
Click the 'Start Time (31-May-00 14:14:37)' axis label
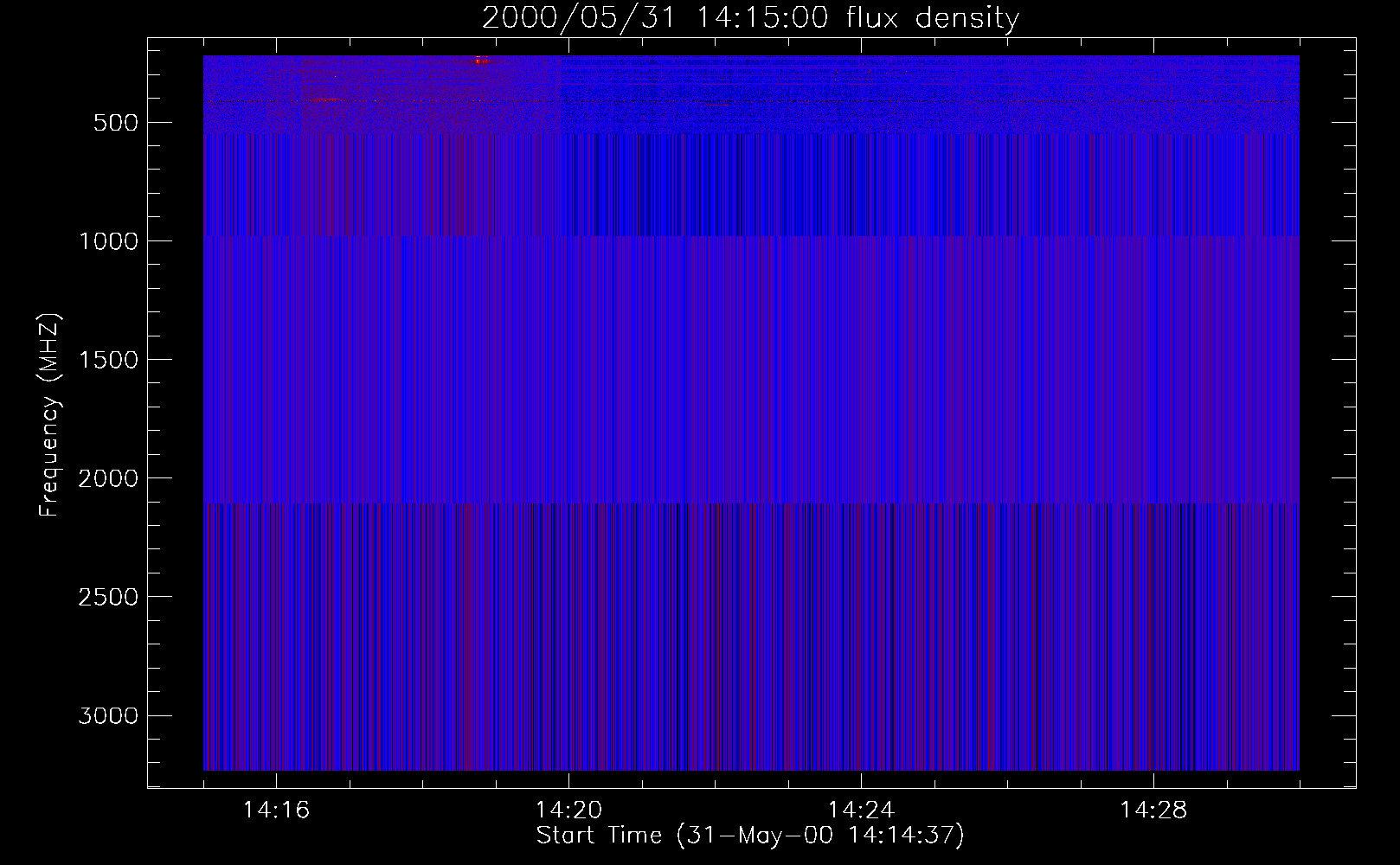[750, 836]
